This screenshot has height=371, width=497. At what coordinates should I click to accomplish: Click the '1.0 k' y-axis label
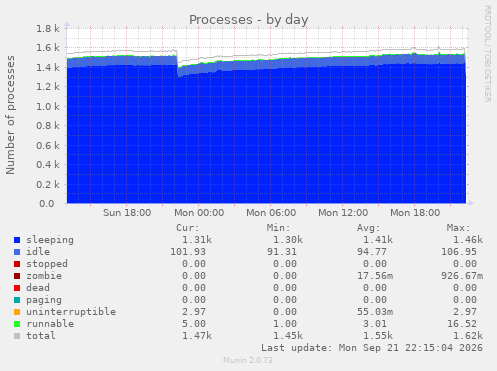coord(48,107)
